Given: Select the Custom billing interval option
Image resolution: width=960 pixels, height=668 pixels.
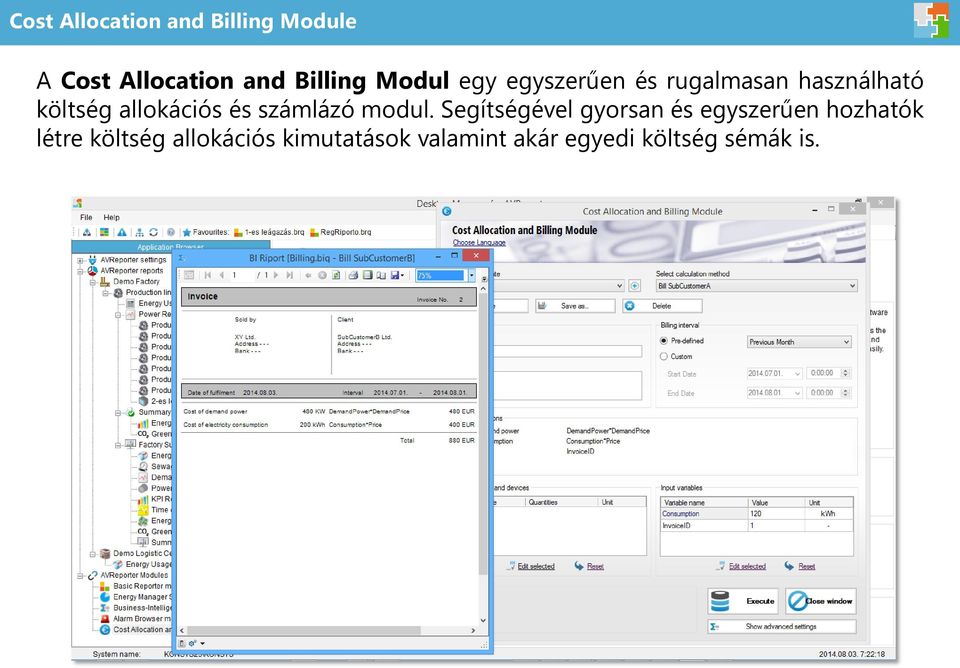Looking at the screenshot, I should [x=664, y=356].
